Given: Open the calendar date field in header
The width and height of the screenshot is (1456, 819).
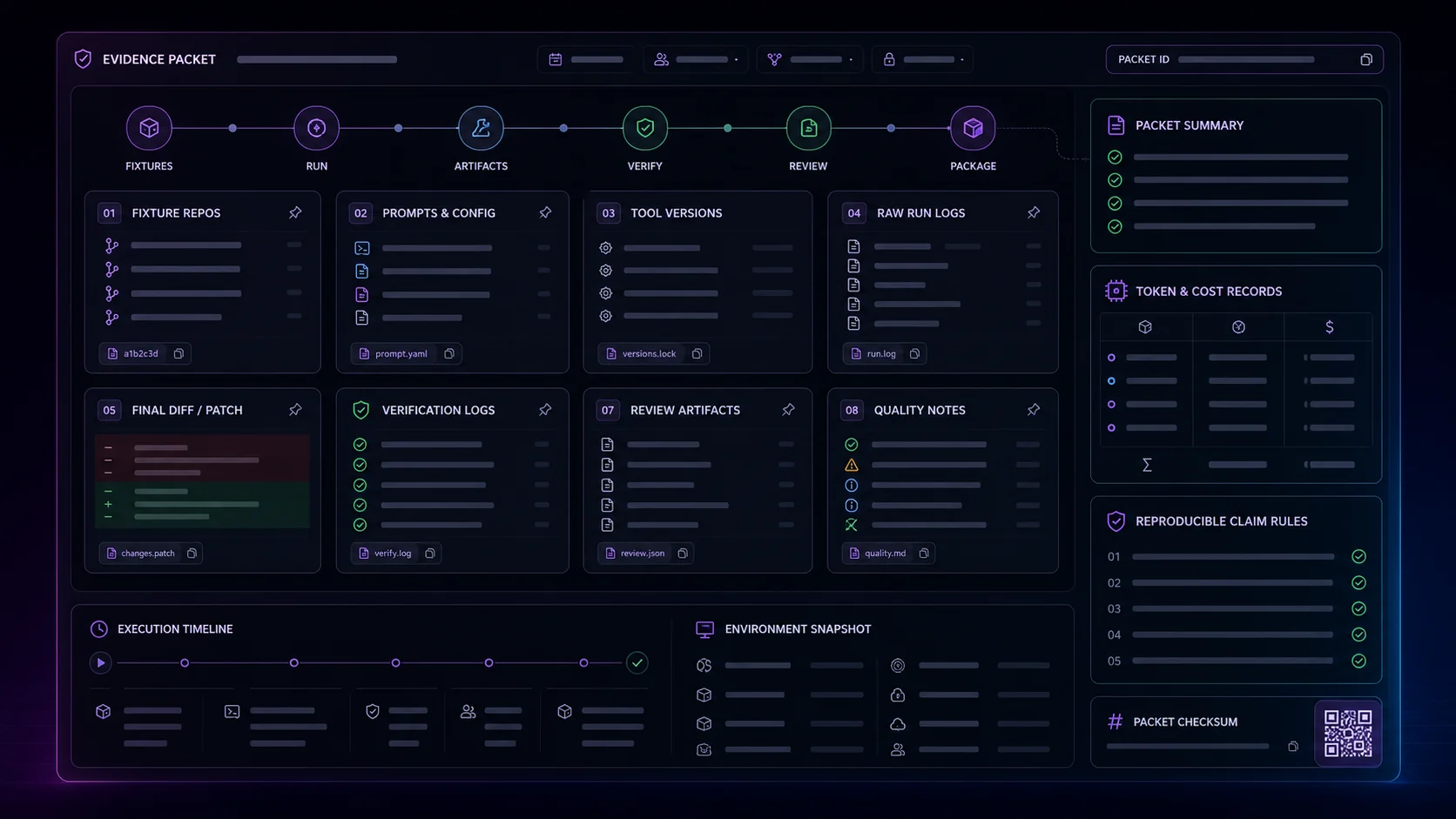Looking at the screenshot, I should coord(585,59).
